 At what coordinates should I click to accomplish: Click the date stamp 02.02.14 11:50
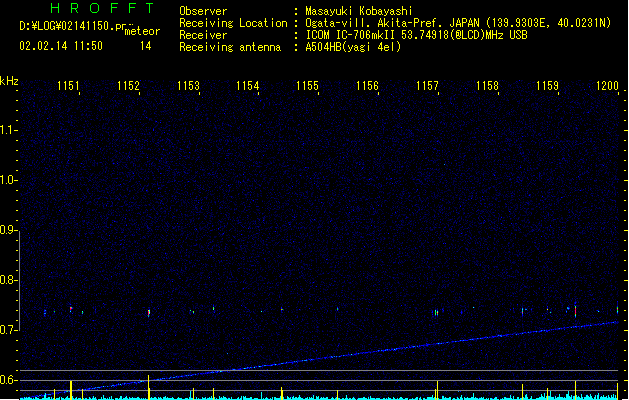pos(61,46)
